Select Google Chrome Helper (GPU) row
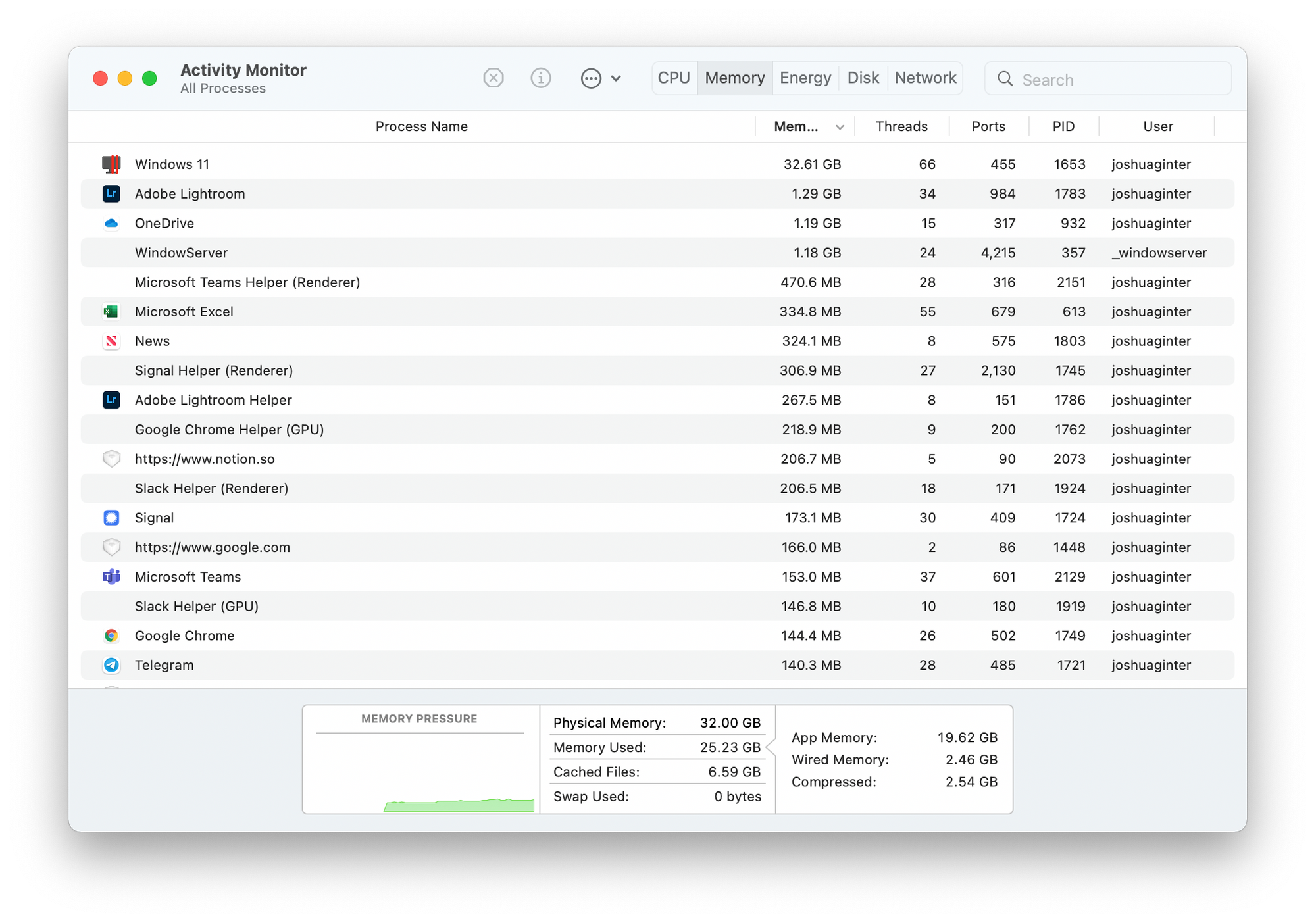 pos(657,430)
